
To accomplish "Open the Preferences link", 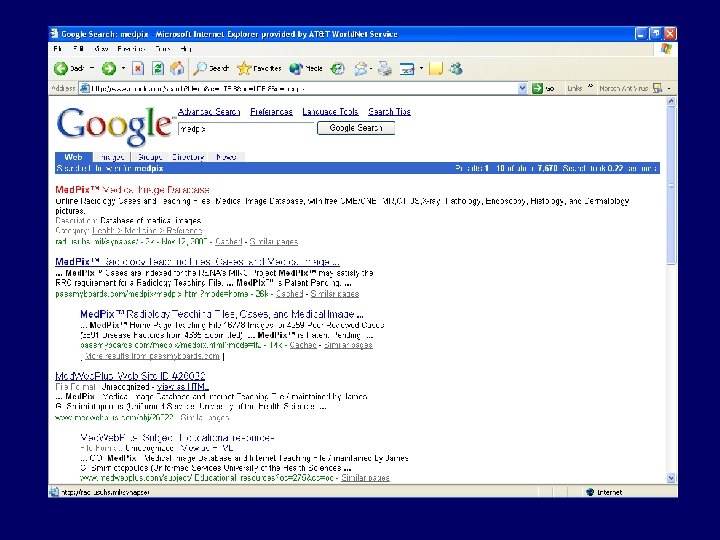I will pos(271,112).
